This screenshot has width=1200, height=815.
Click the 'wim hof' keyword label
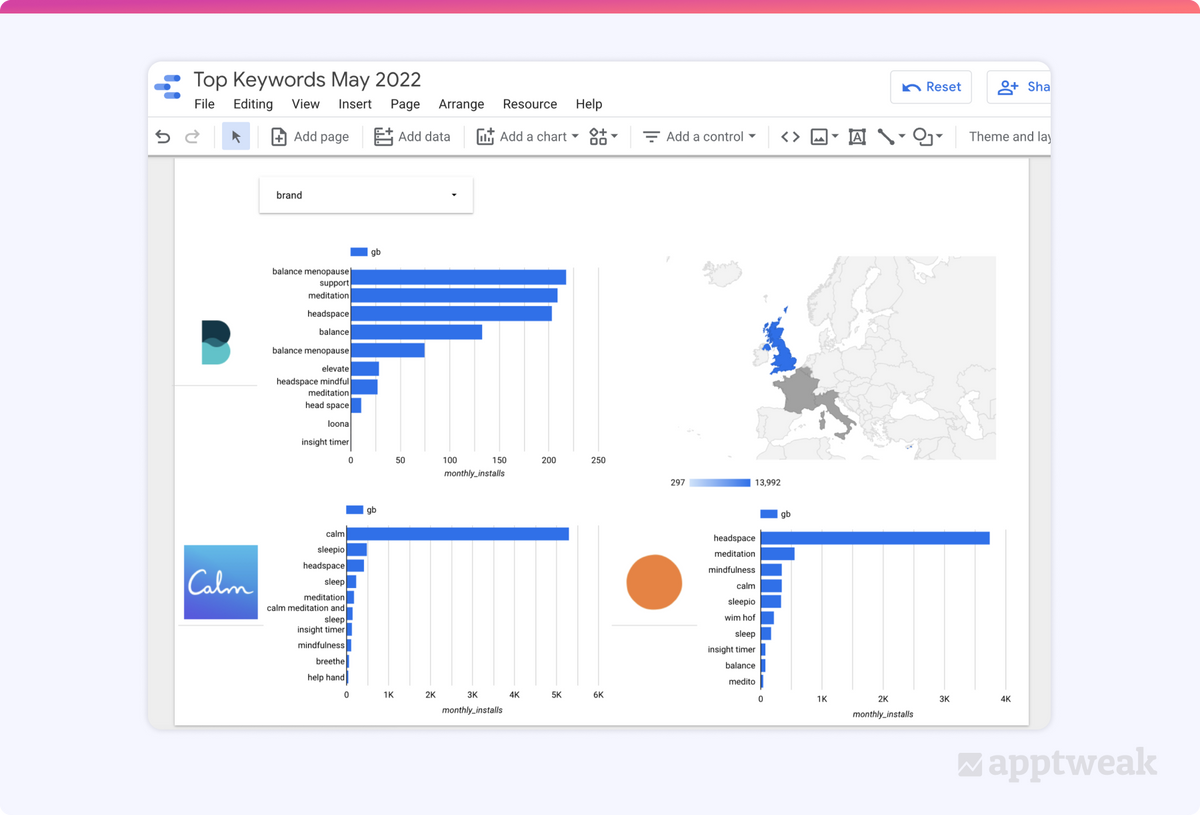740,618
